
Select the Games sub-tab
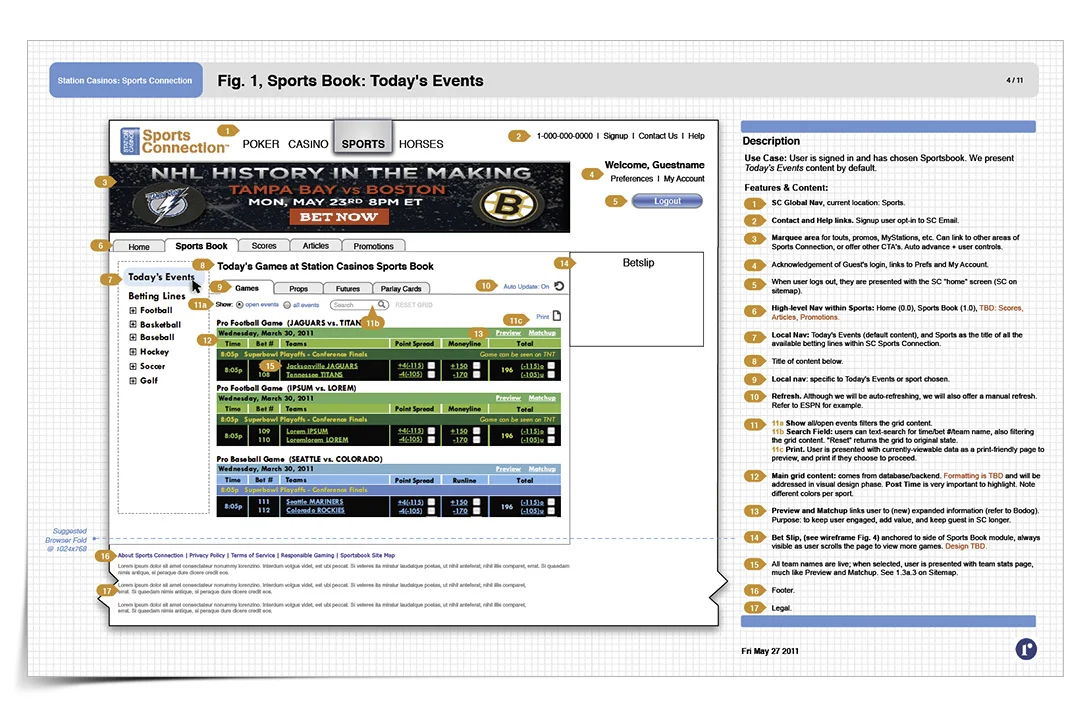[246, 288]
